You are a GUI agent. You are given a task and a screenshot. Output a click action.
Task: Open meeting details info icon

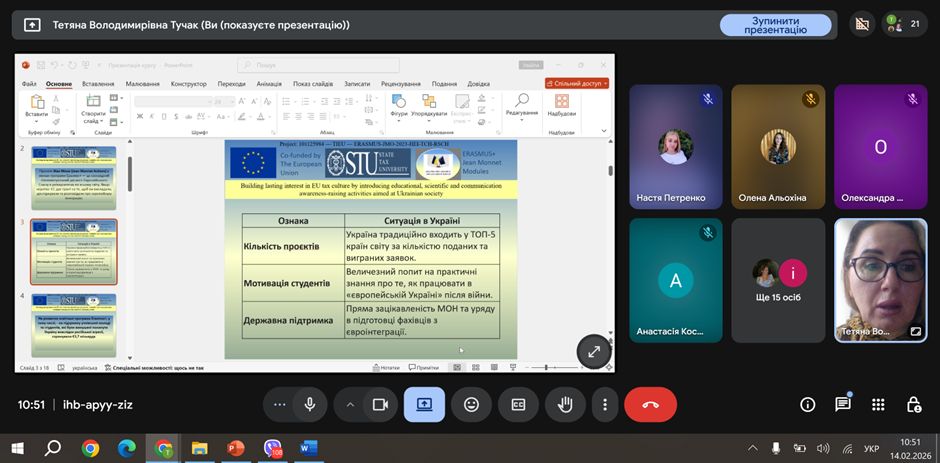click(808, 404)
